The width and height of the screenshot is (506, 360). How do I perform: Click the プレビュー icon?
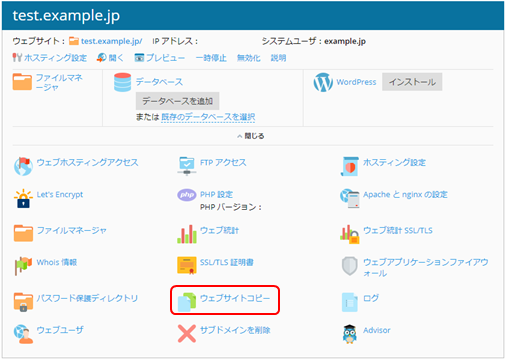(139, 58)
